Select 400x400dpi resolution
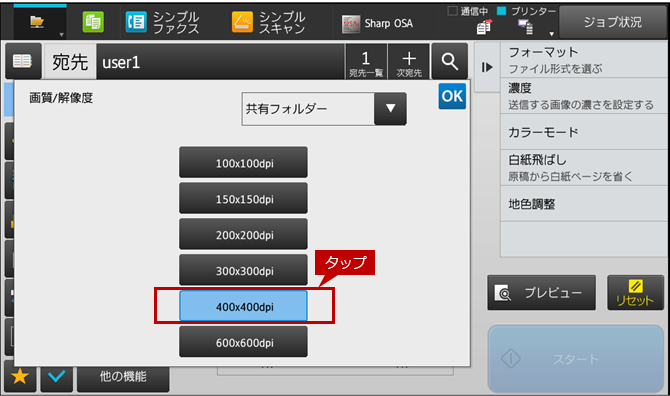670x396 pixels. [x=243, y=306]
